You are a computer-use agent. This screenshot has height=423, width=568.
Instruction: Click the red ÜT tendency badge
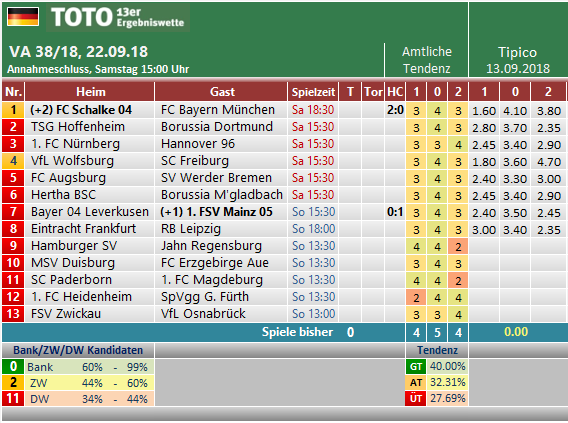(x=415, y=398)
